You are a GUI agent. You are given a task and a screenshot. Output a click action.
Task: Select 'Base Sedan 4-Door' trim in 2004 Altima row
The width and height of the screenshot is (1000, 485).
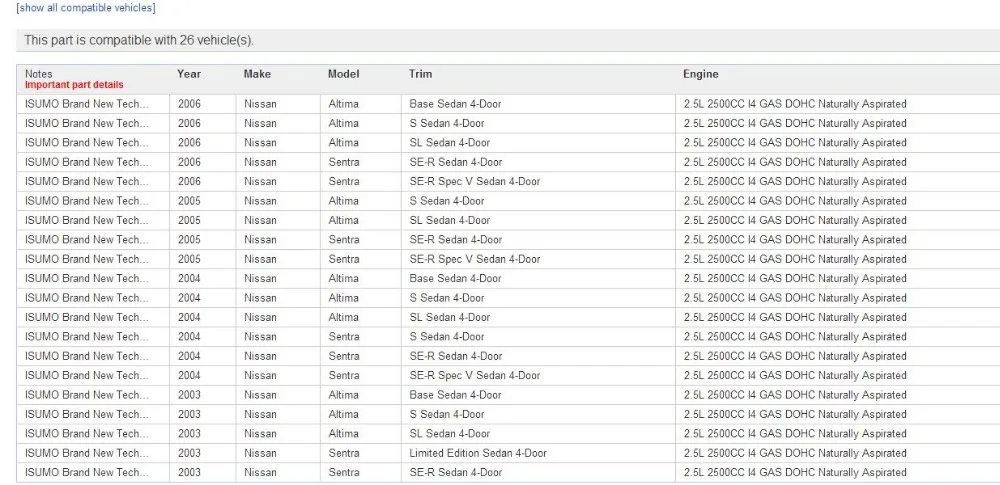455,278
